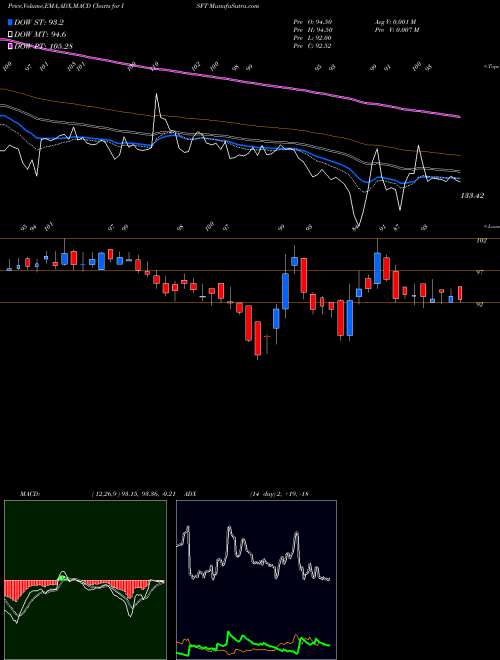Viewport: 500px width, 660px height.
Task: Click the MACD parameters '(12,26,9)' text
Action: [x=104, y=494]
